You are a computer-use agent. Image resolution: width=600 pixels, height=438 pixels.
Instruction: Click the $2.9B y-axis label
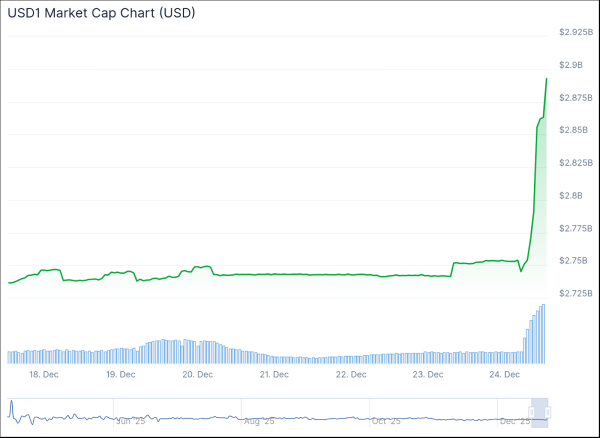572,65
